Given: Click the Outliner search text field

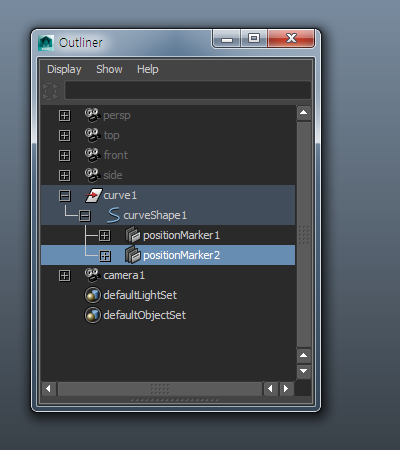Looking at the screenshot, I should pos(188,90).
